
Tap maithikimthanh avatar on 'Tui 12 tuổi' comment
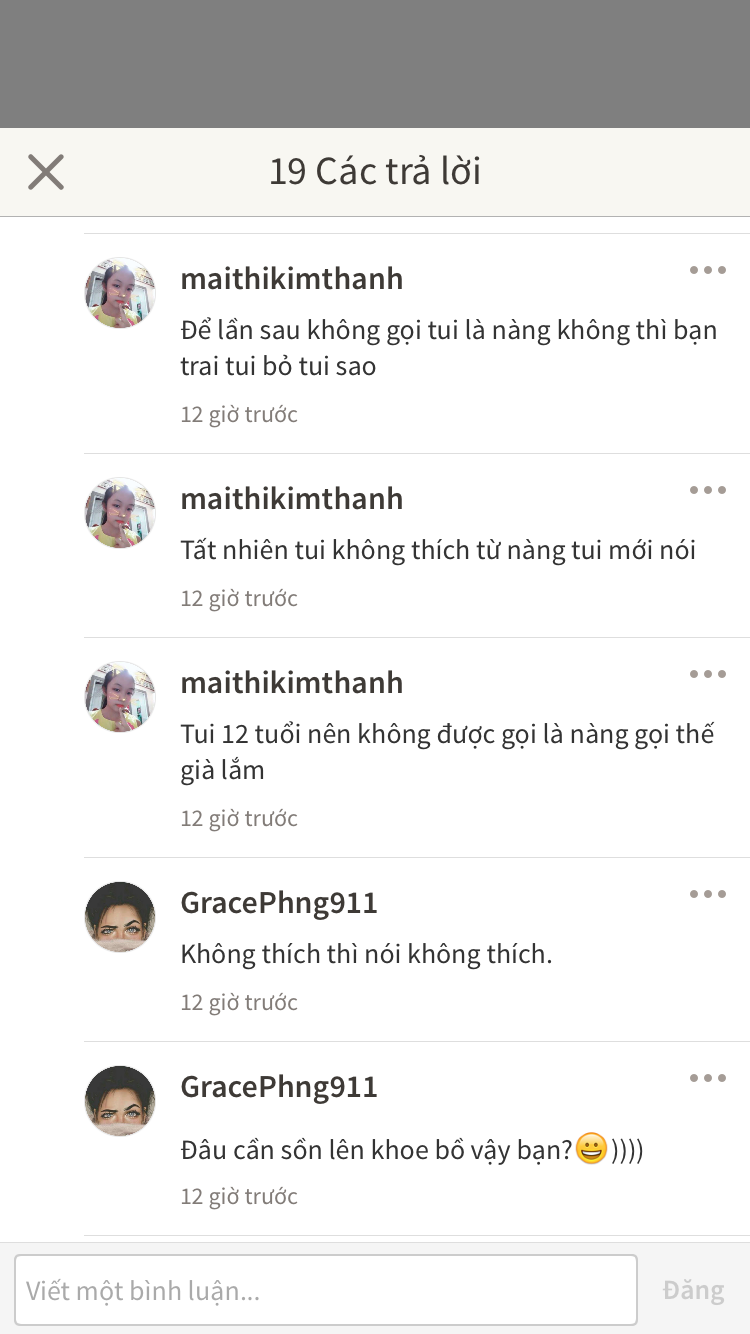pos(120,697)
